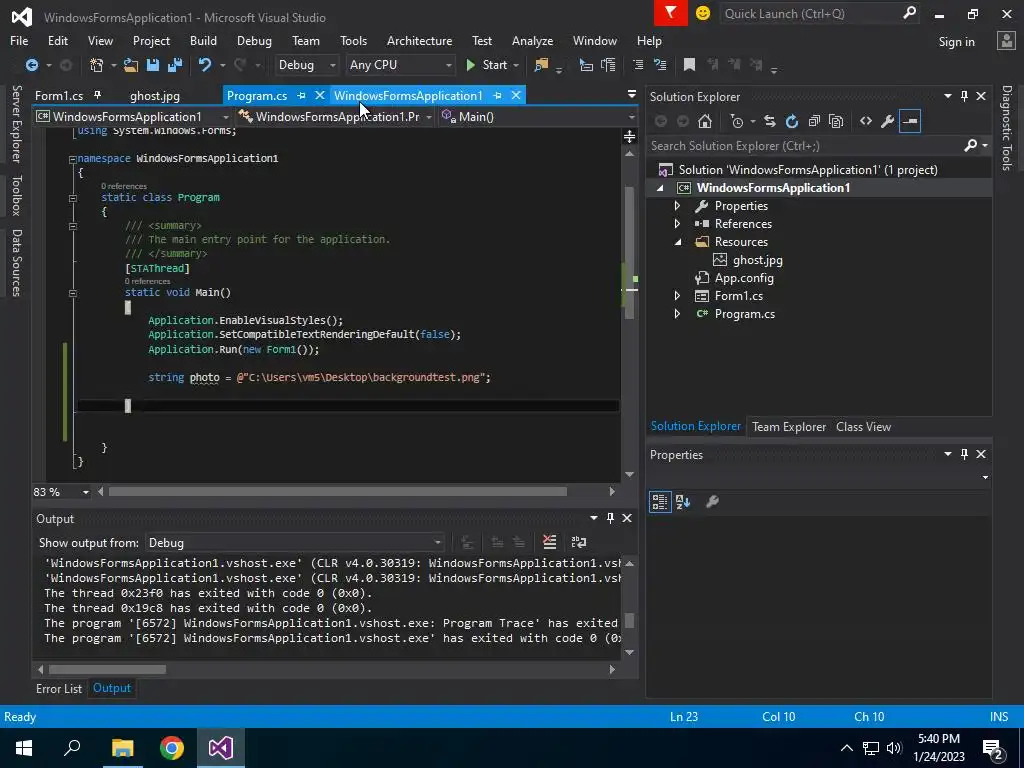The height and width of the screenshot is (768, 1024).
Task: Toggle pin on Program.cs tab
Action: tap(301, 95)
